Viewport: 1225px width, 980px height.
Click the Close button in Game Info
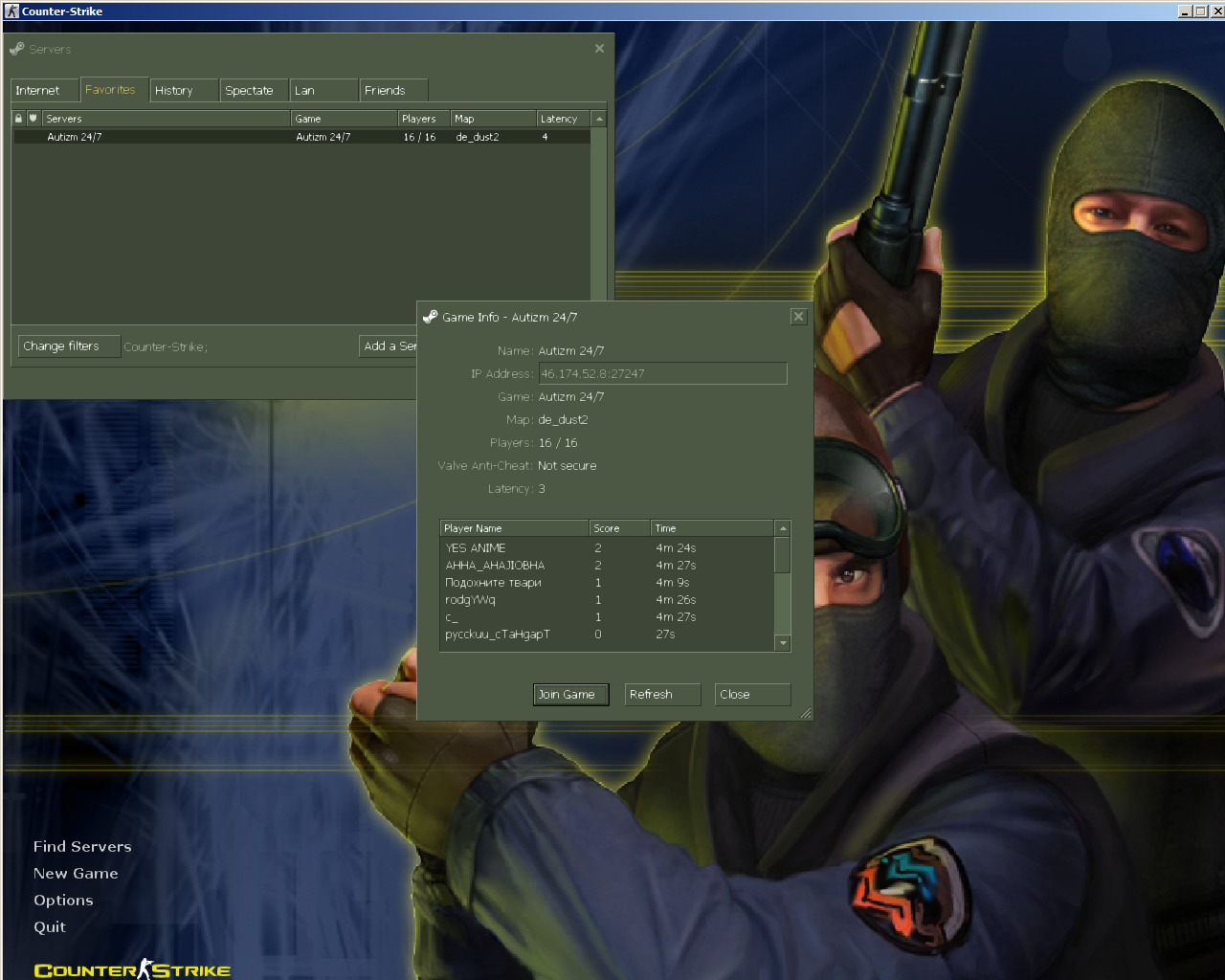click(x=752, y=695)
